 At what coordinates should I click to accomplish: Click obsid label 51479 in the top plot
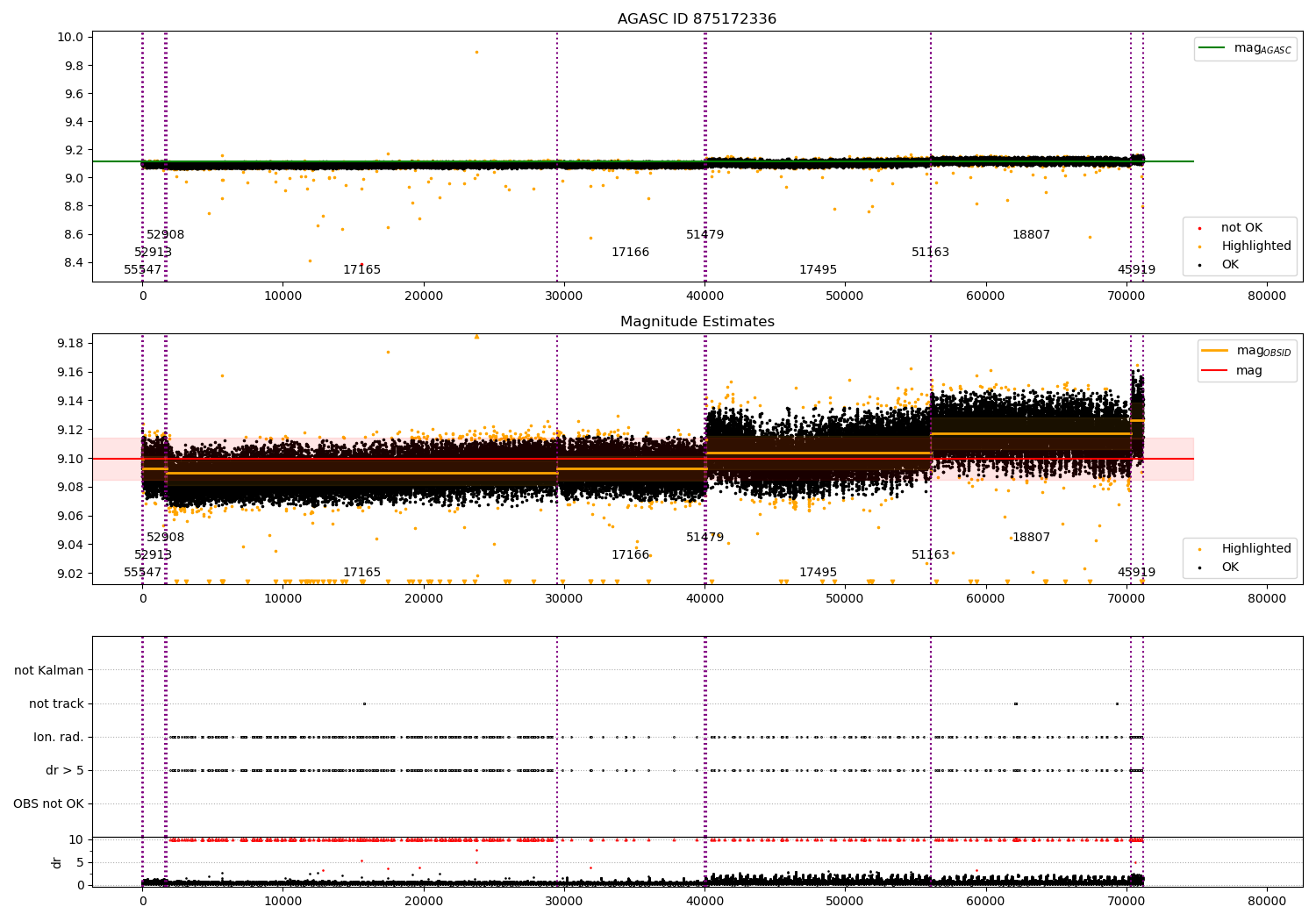point(704,234)
